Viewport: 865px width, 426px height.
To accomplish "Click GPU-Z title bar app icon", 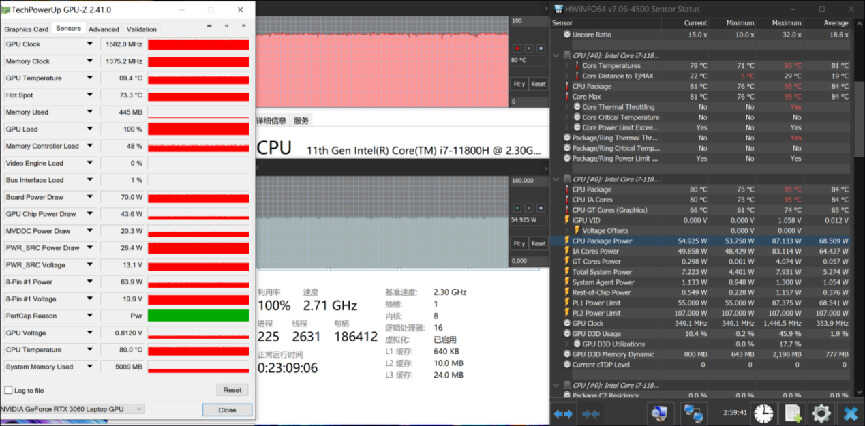I will coord(6,9).
